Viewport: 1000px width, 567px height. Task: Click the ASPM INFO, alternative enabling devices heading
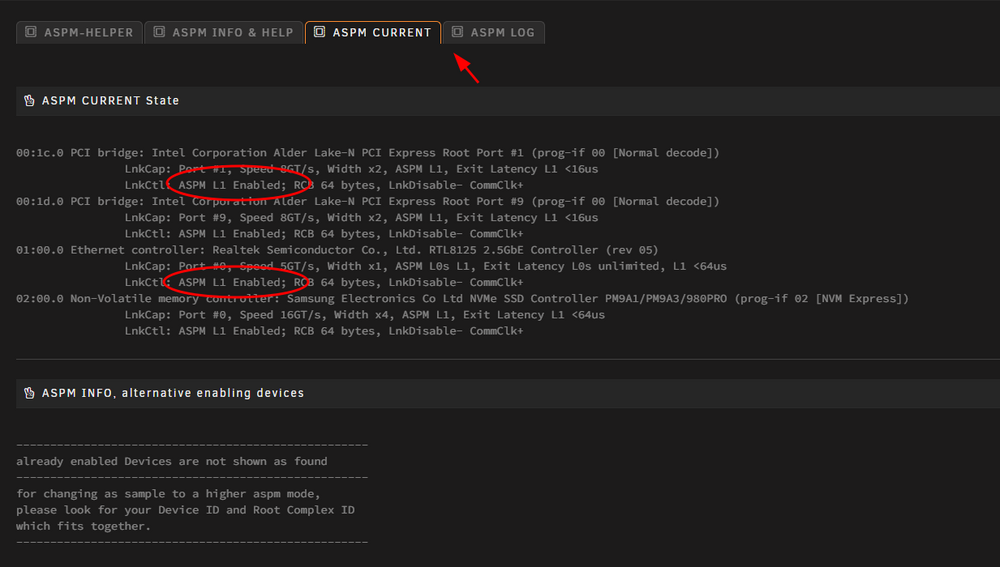(x=173, y=393)
